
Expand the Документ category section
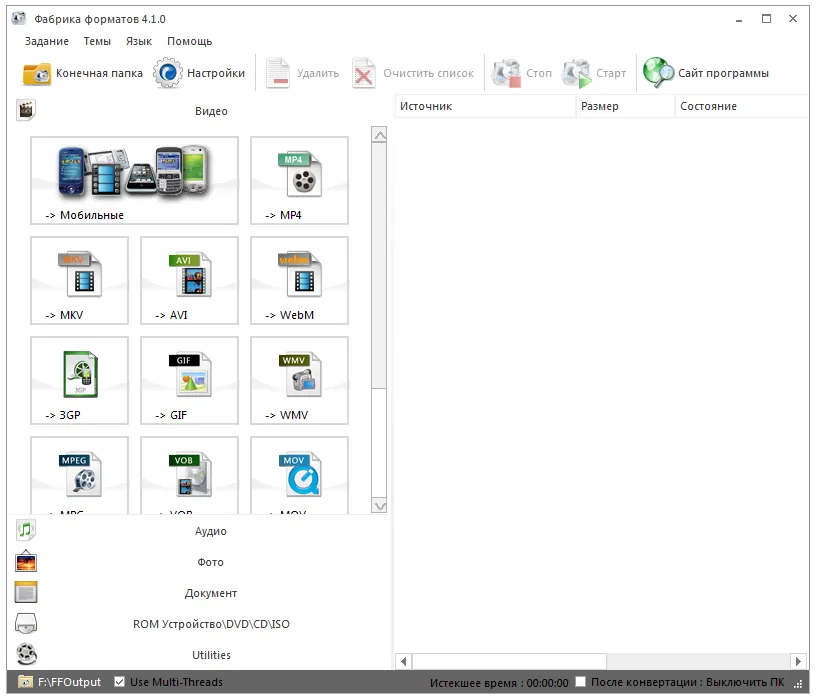210,593
